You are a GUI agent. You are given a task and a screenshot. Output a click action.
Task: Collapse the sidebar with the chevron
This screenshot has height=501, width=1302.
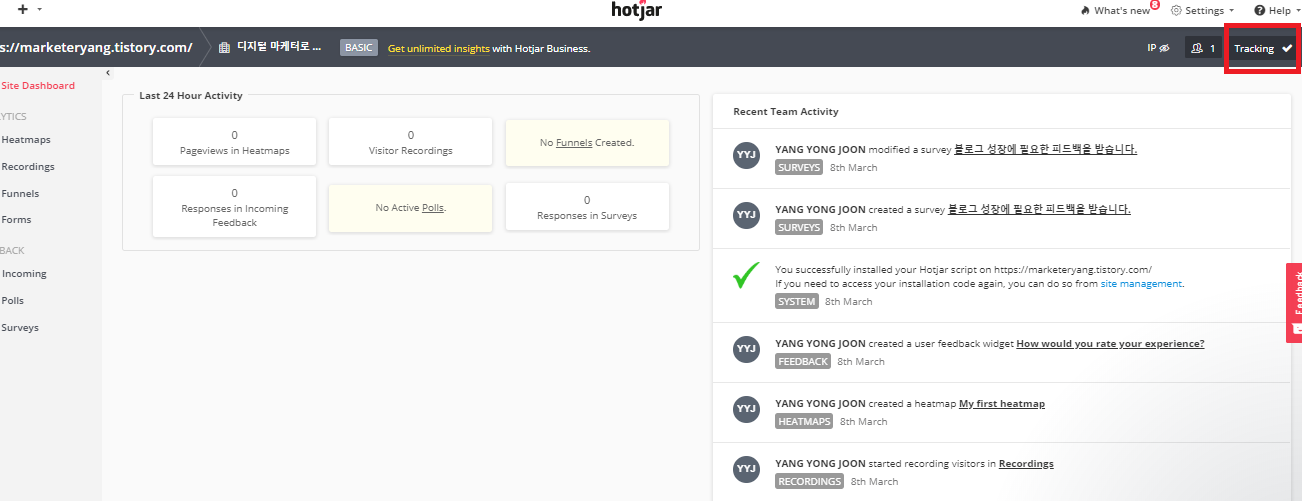point(108,73)
